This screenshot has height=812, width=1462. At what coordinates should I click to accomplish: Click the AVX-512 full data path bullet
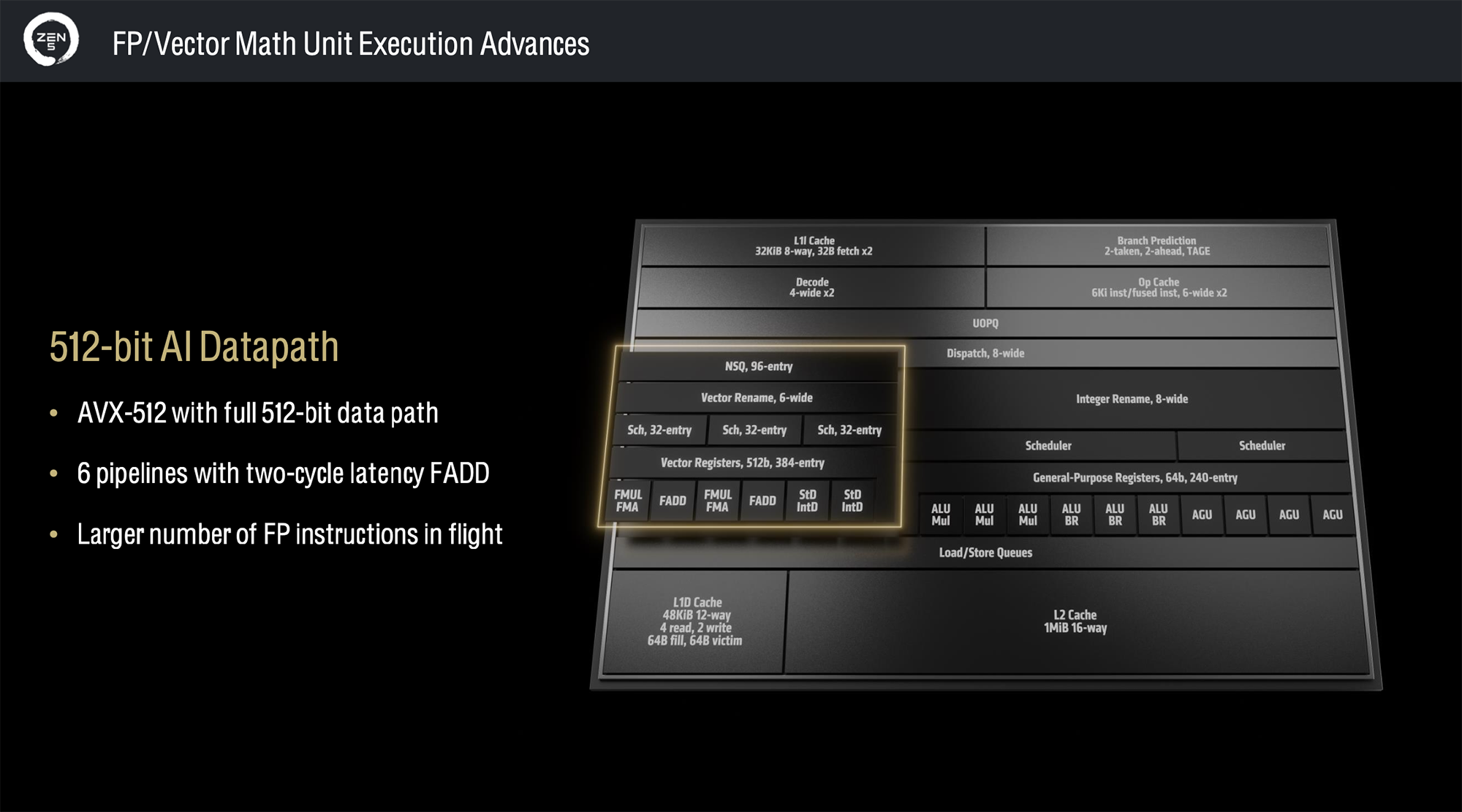coord(257,413)
